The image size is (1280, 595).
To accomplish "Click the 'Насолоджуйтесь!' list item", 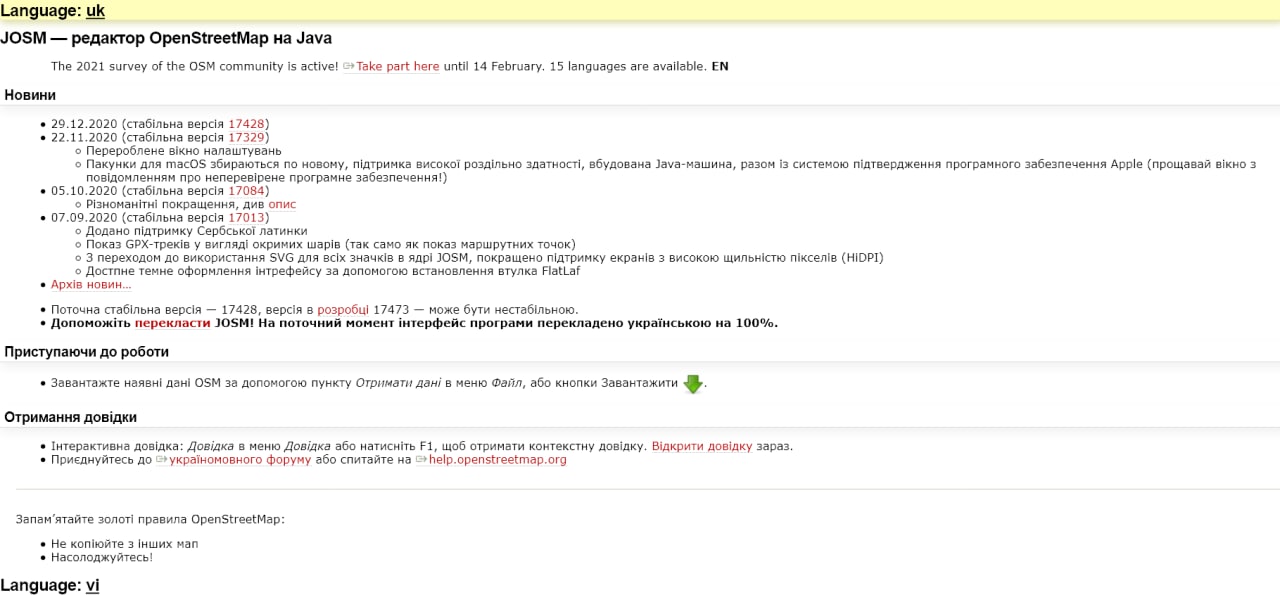I will coord(102,557).
